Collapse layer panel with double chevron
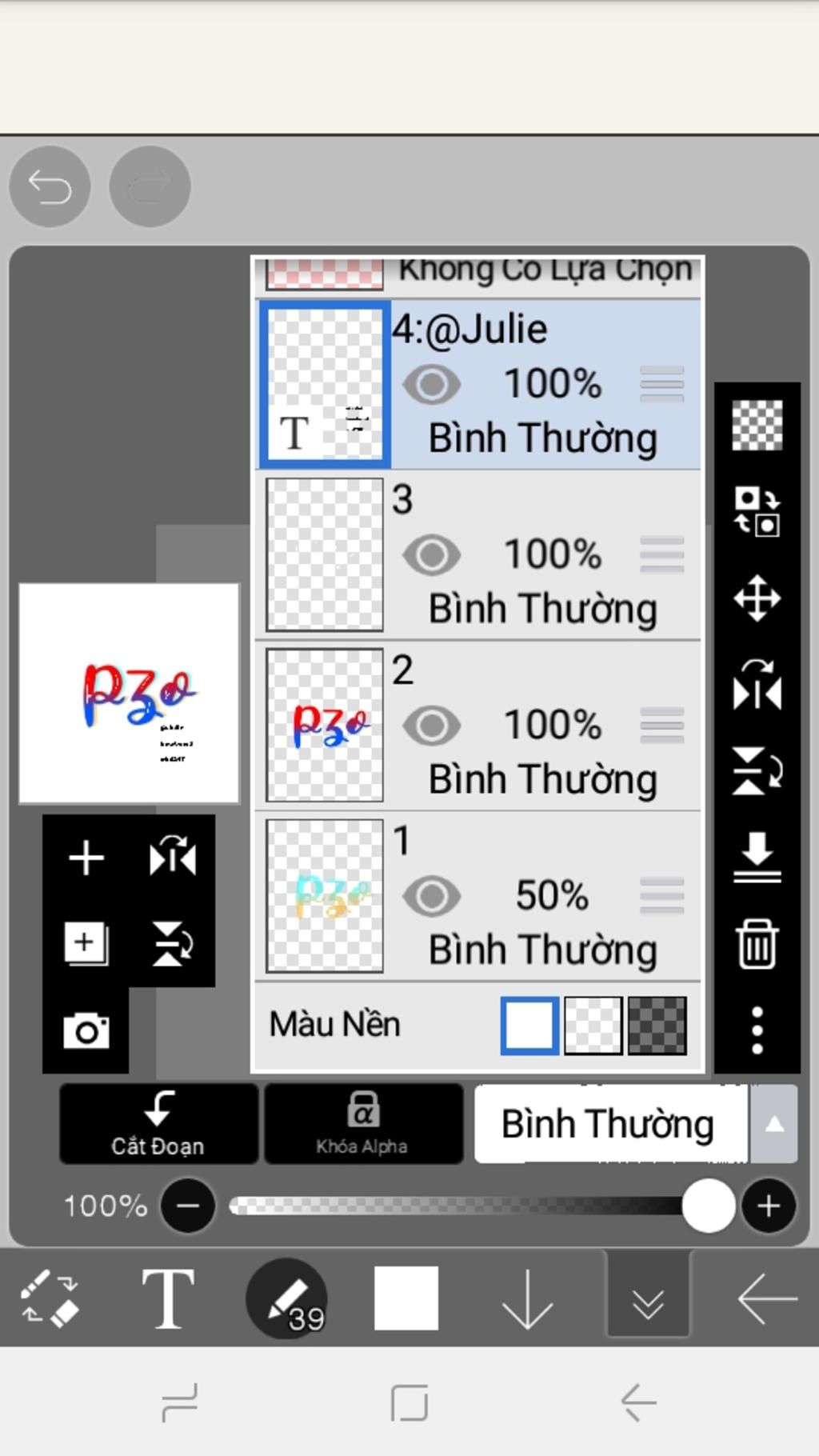This screenshot has height=1456, width=819. coord(648,1296)
